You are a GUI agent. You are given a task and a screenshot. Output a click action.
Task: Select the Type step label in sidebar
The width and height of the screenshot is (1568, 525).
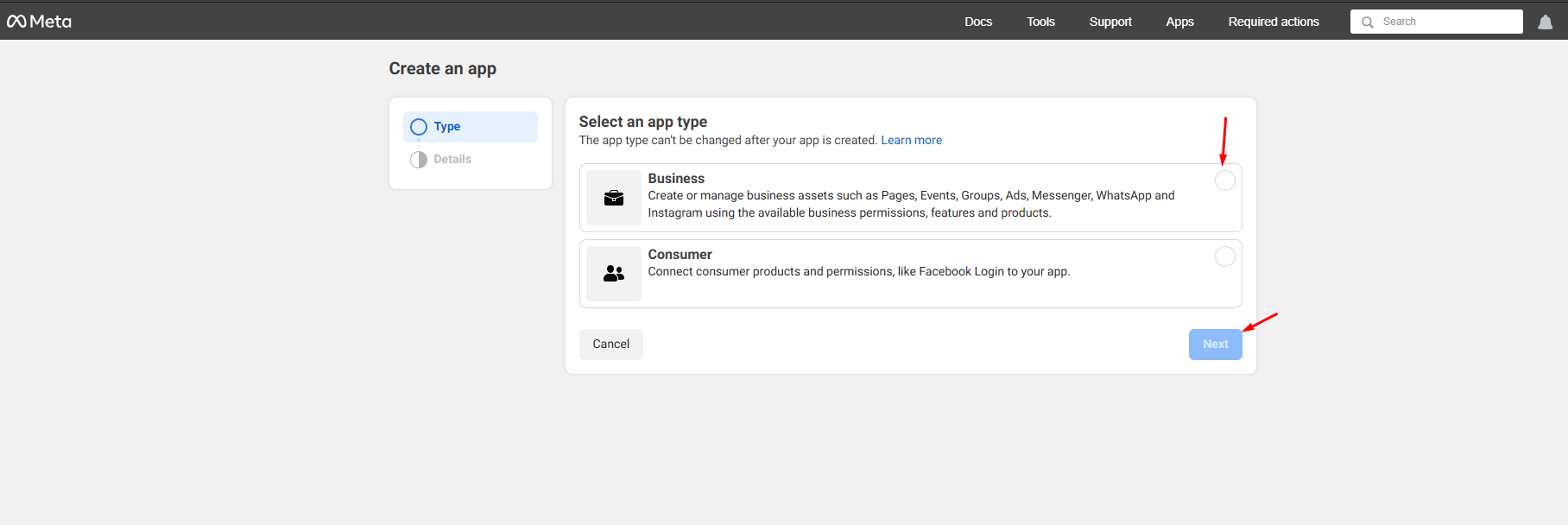tap(447, 127)
